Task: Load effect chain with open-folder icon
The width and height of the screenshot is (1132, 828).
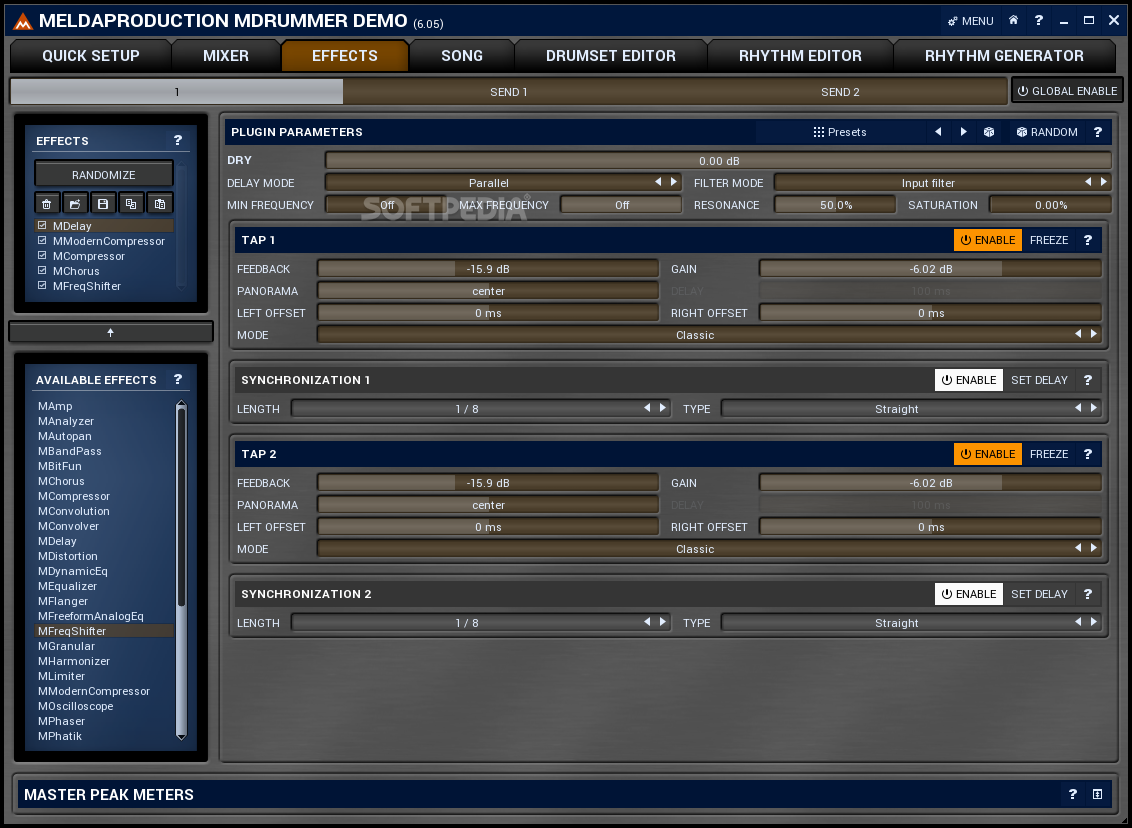Action: tap(75, 204)
